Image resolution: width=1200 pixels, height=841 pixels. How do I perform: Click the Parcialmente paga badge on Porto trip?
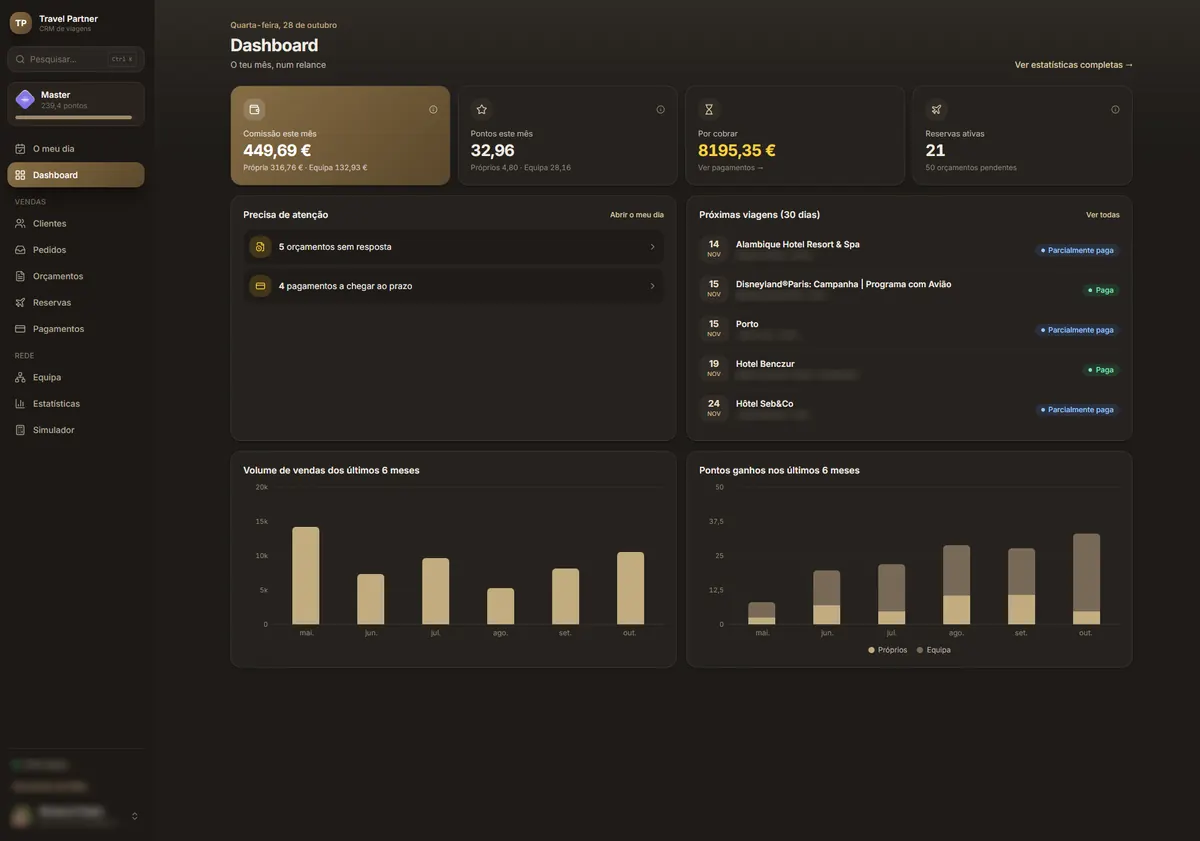[x=1077, y=330]
